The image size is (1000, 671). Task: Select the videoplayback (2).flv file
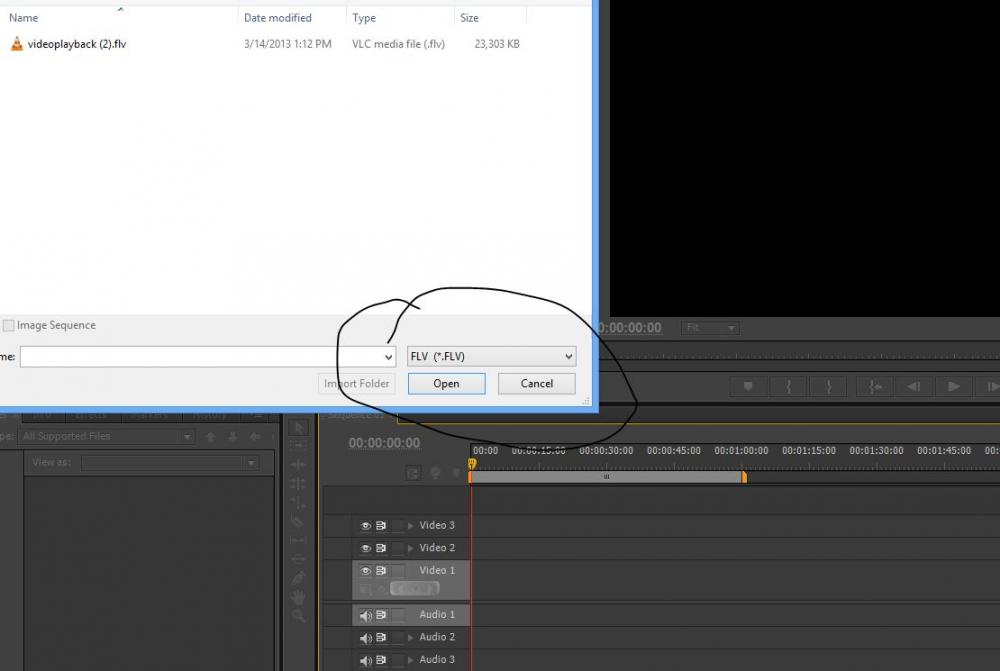point(77,44)
